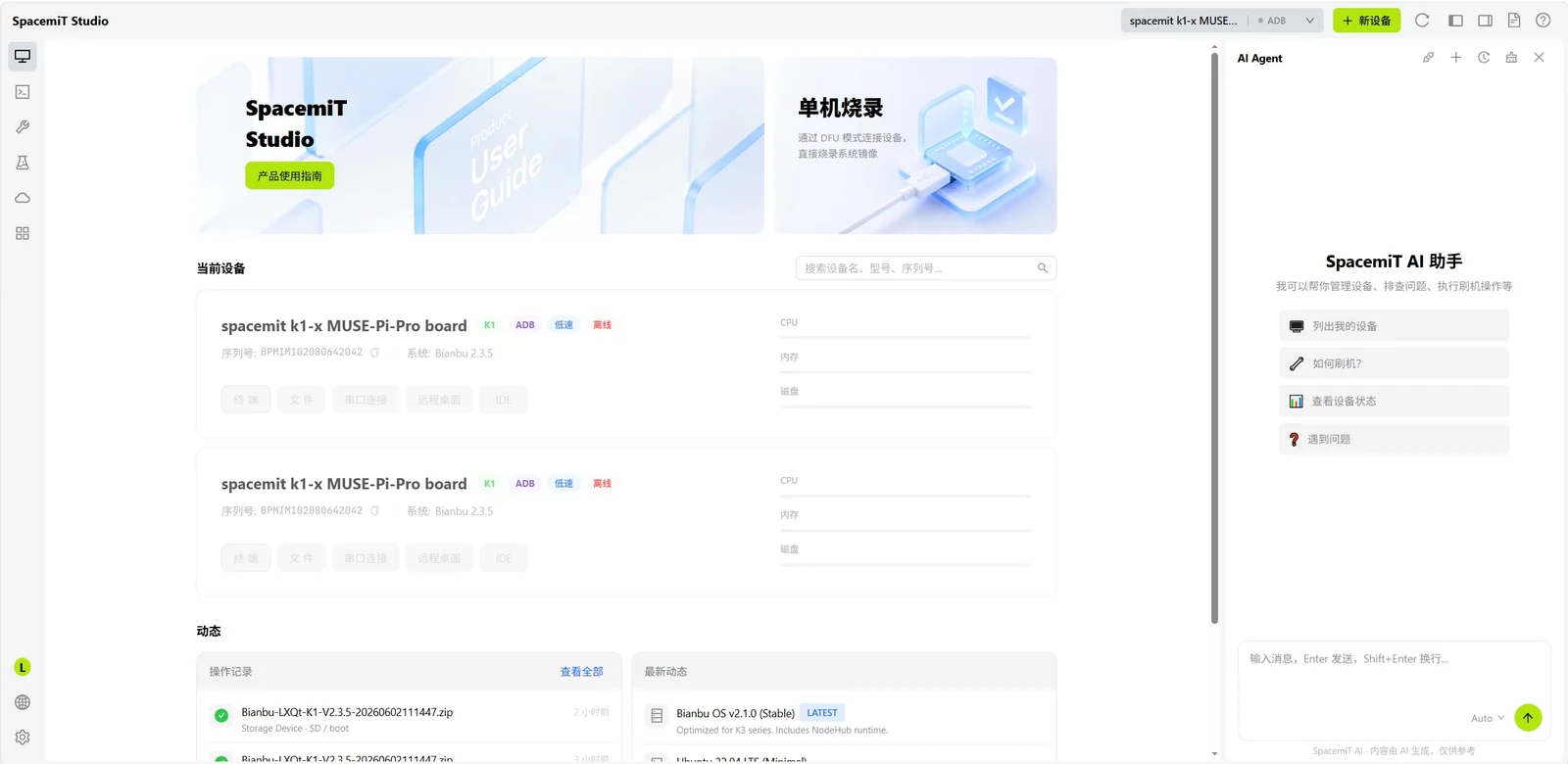The width and height of the screenshot is (1568, 764).
Task: Expand the Auto model dropdown in AI panel
Action: [1488, 718]
